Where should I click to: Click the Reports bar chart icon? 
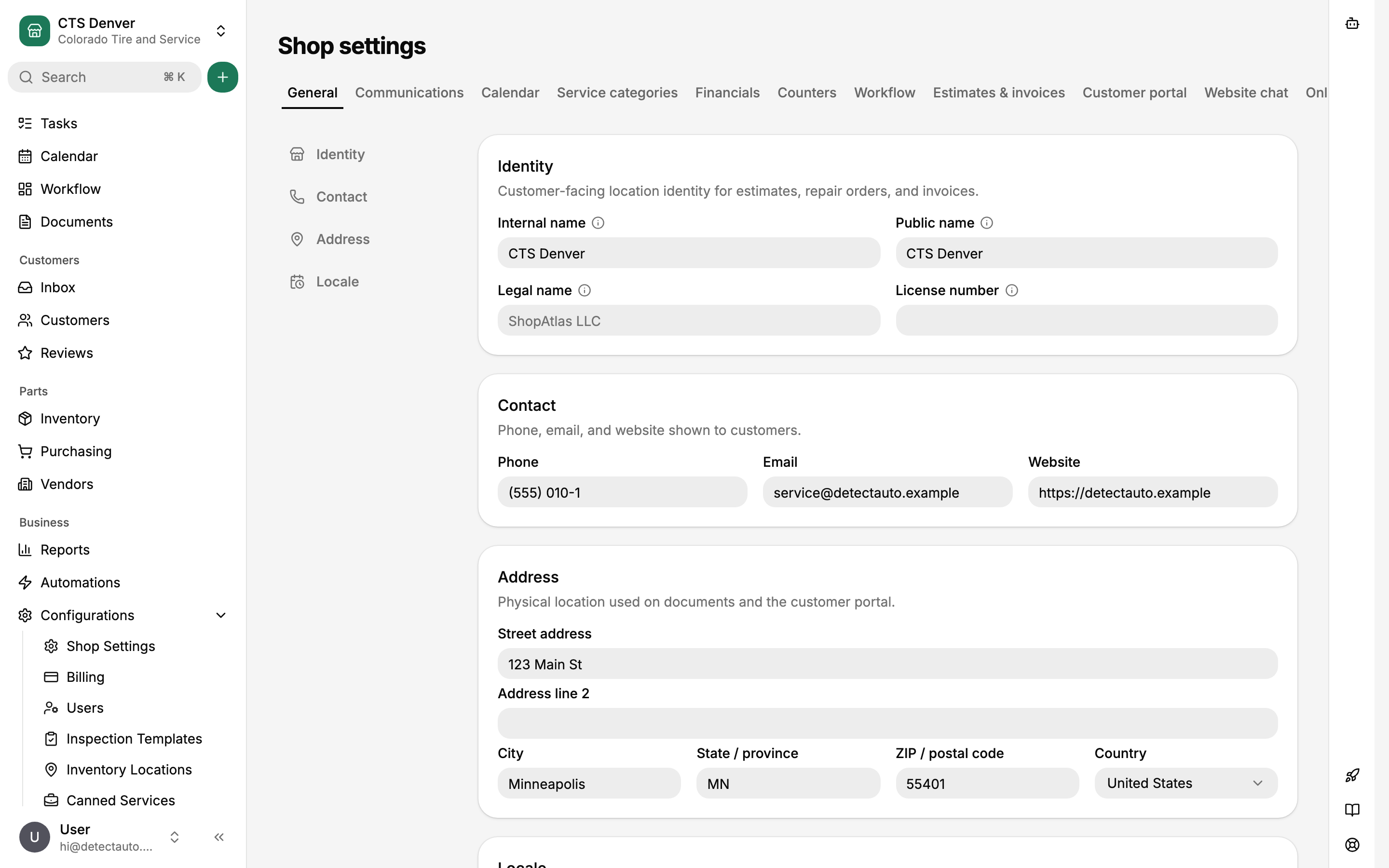[25, 549]
